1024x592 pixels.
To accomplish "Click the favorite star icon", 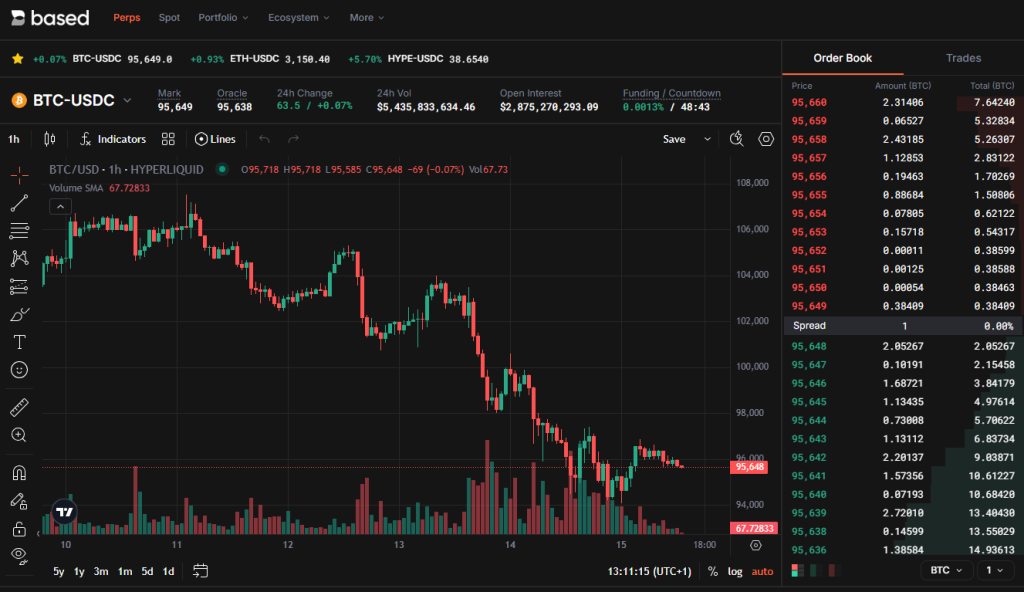I will (x=17, y=59).
